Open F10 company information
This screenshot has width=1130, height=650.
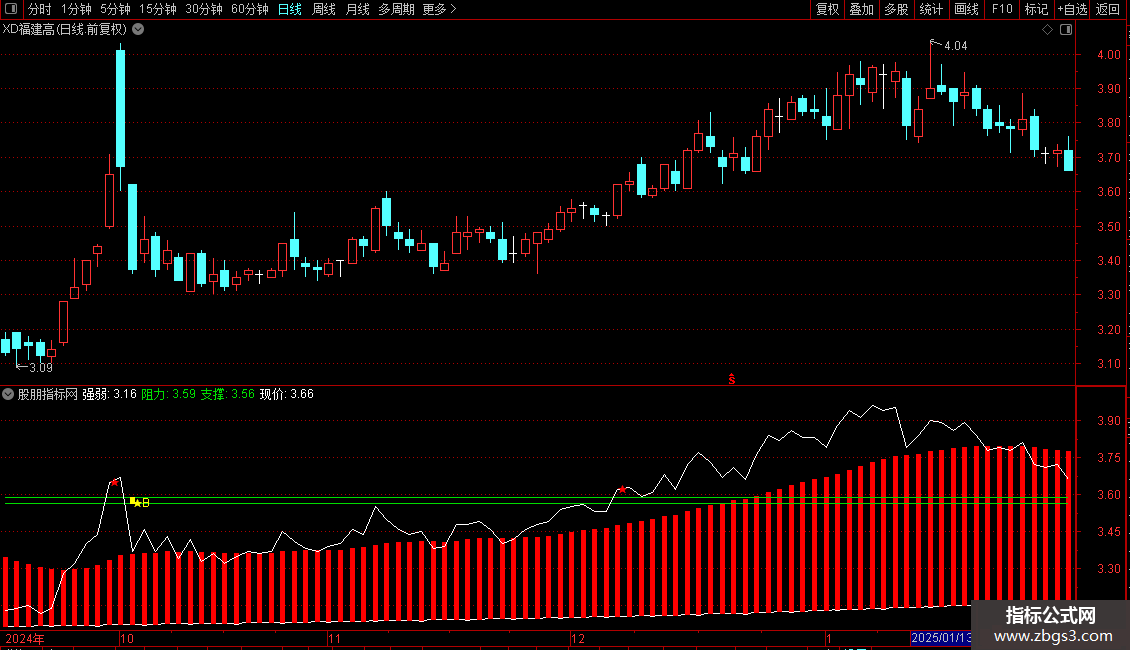point(1002,9)
